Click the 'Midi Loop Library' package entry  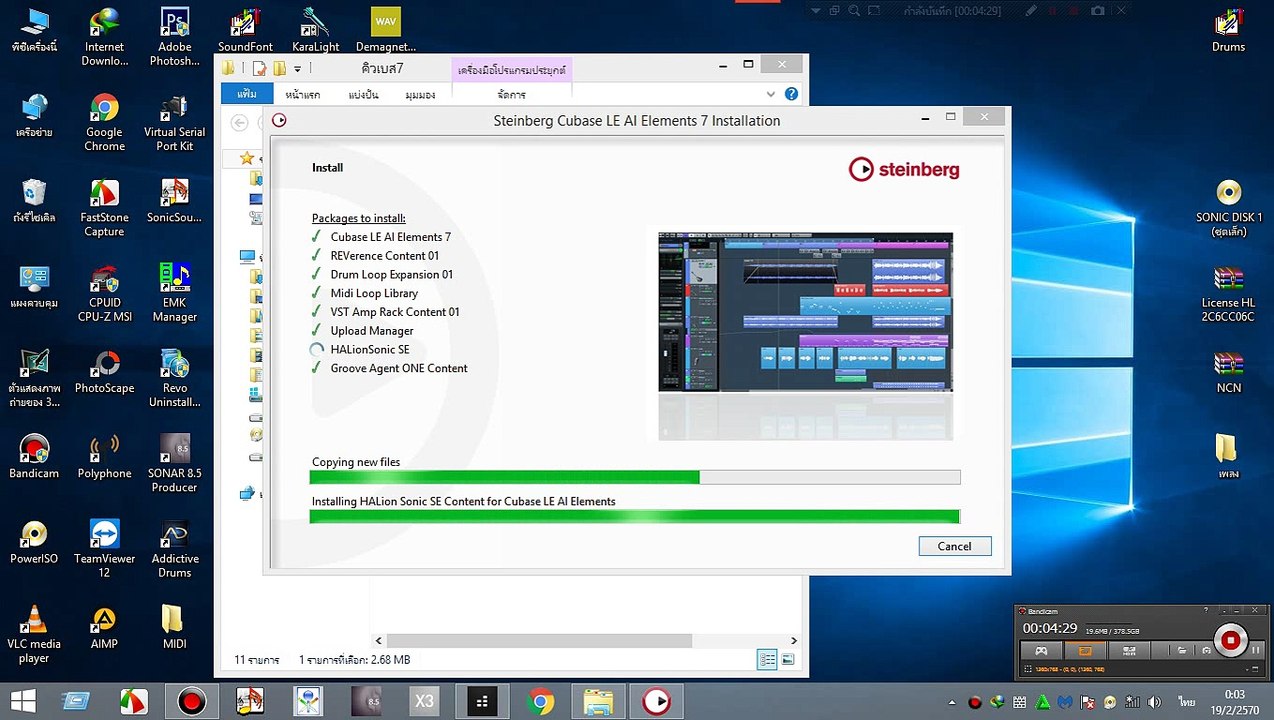coord(374,293)
